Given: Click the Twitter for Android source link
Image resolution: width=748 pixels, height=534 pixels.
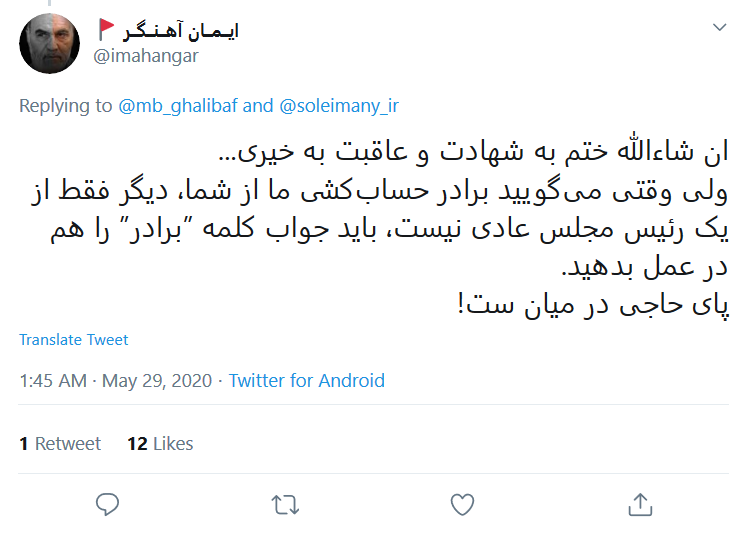Looking at the screenshot, I should click(x=306, y=381).
